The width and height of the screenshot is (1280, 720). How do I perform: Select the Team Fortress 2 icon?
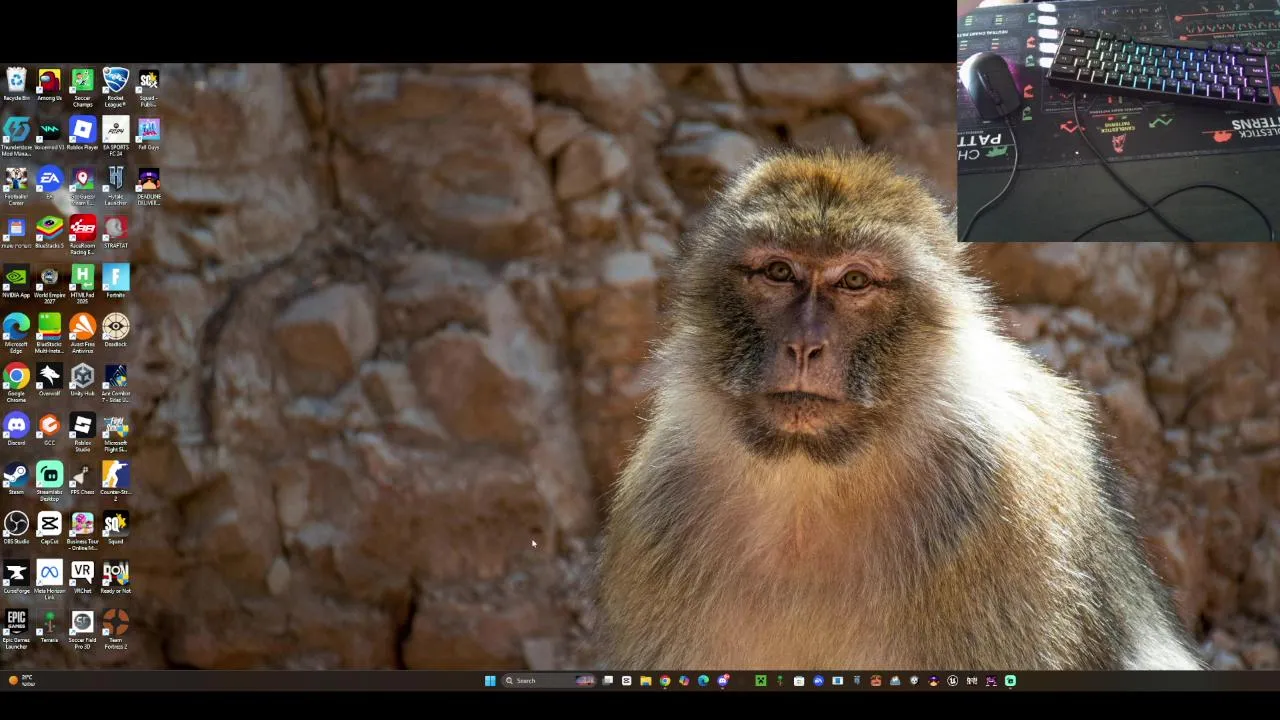115,627
